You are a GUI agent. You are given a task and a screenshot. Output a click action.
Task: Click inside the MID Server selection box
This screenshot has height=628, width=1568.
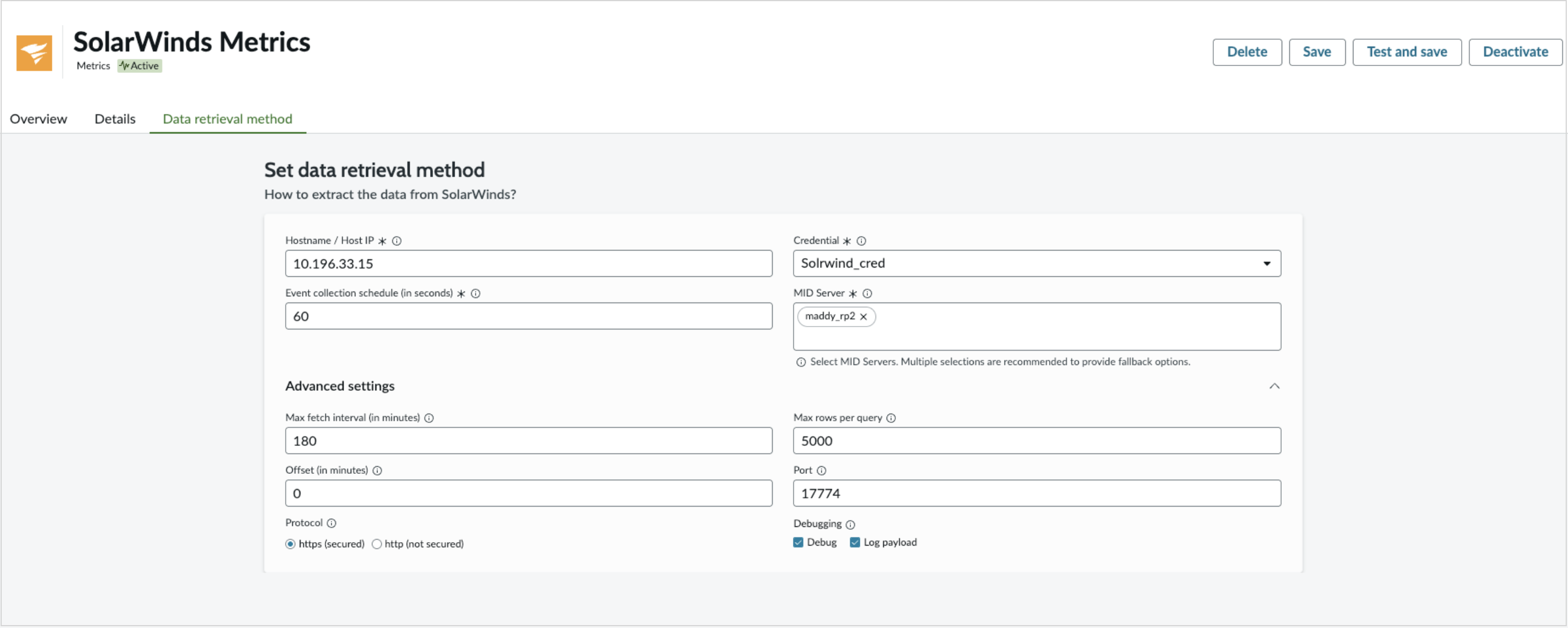1037,327
